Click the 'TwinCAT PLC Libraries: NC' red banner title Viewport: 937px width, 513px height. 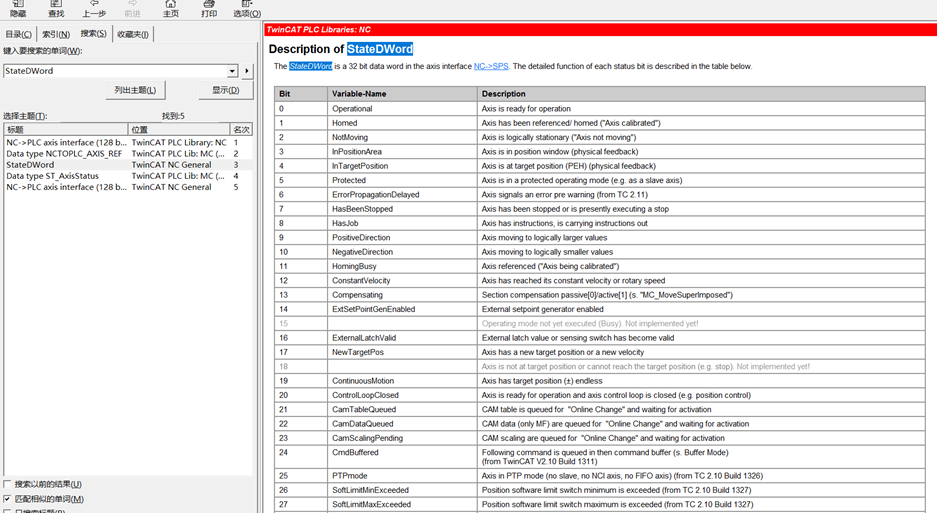[319, 29]
